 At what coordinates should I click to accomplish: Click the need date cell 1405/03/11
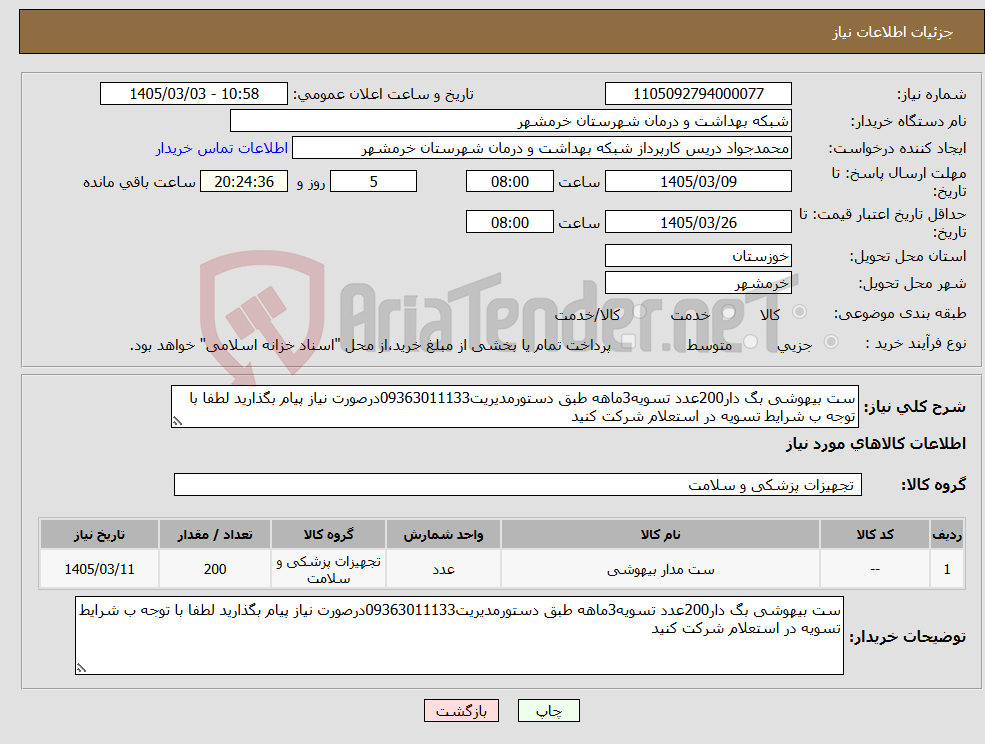click(x=99, y=569)
